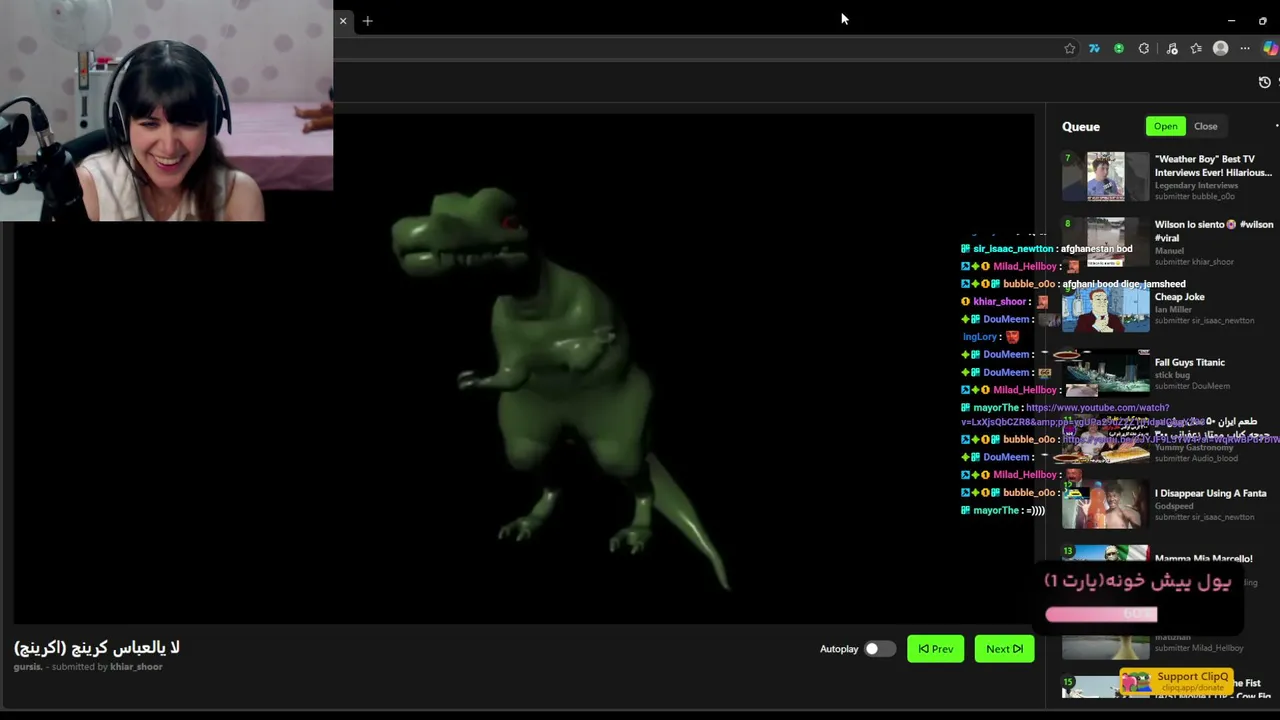Click the "Mamma Mia Marcello!" clip title
The height and width of the screenshot is (720, 1280).
pyautogui.click(x=1203, y=558)
